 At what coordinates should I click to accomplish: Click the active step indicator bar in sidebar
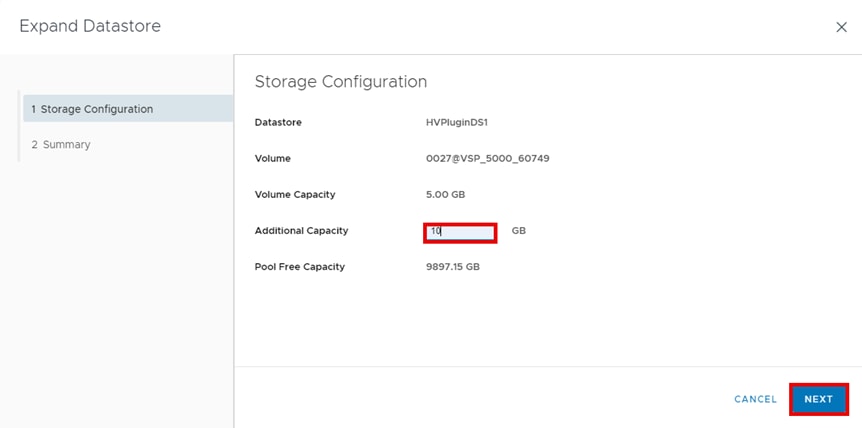20,109
